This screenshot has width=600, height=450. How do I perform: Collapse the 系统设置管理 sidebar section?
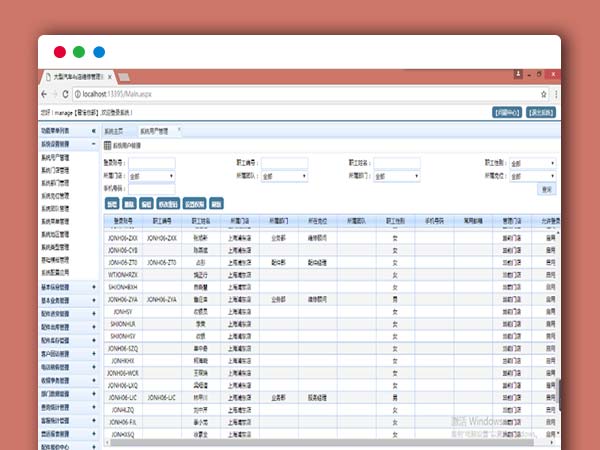[94, 144]
